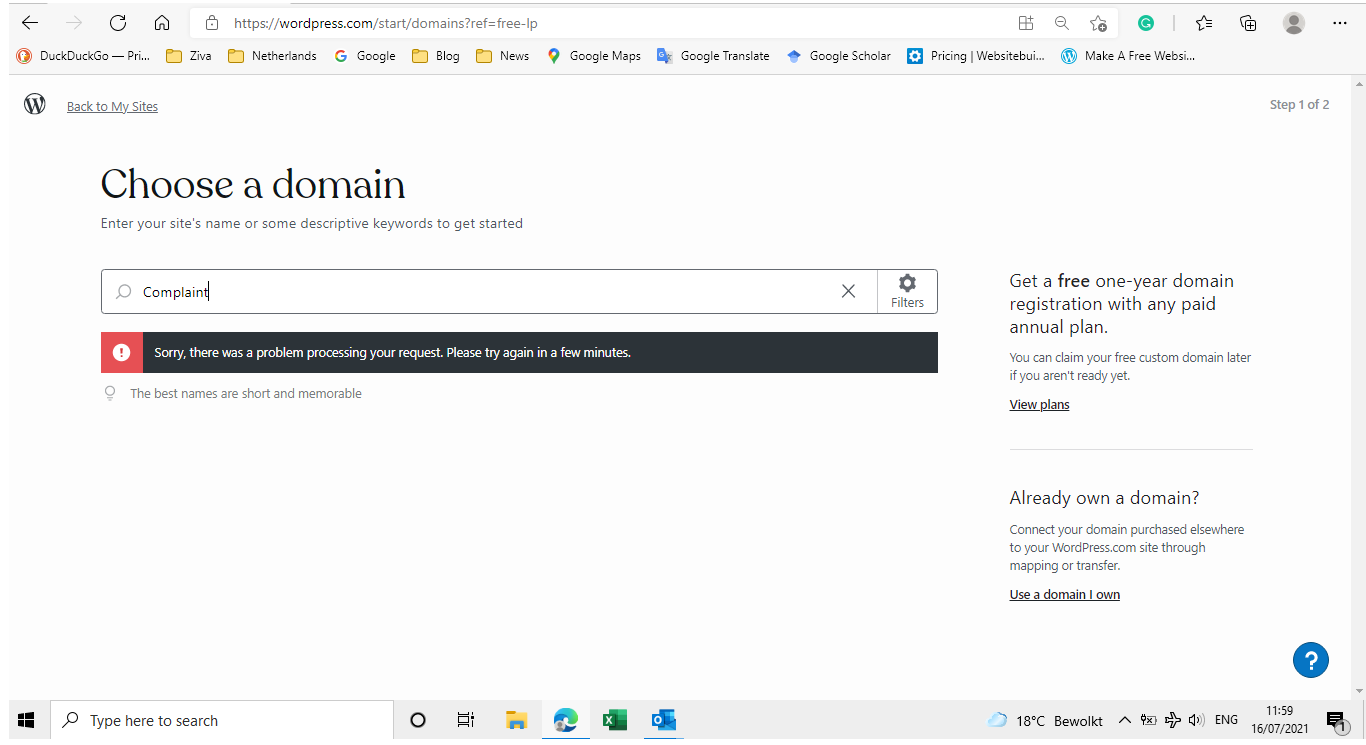The height and width of the screenshot is (745, 1366).
Task: Switch to Microsoft Edge on the taskbar
Action: (x=566, y=720)
